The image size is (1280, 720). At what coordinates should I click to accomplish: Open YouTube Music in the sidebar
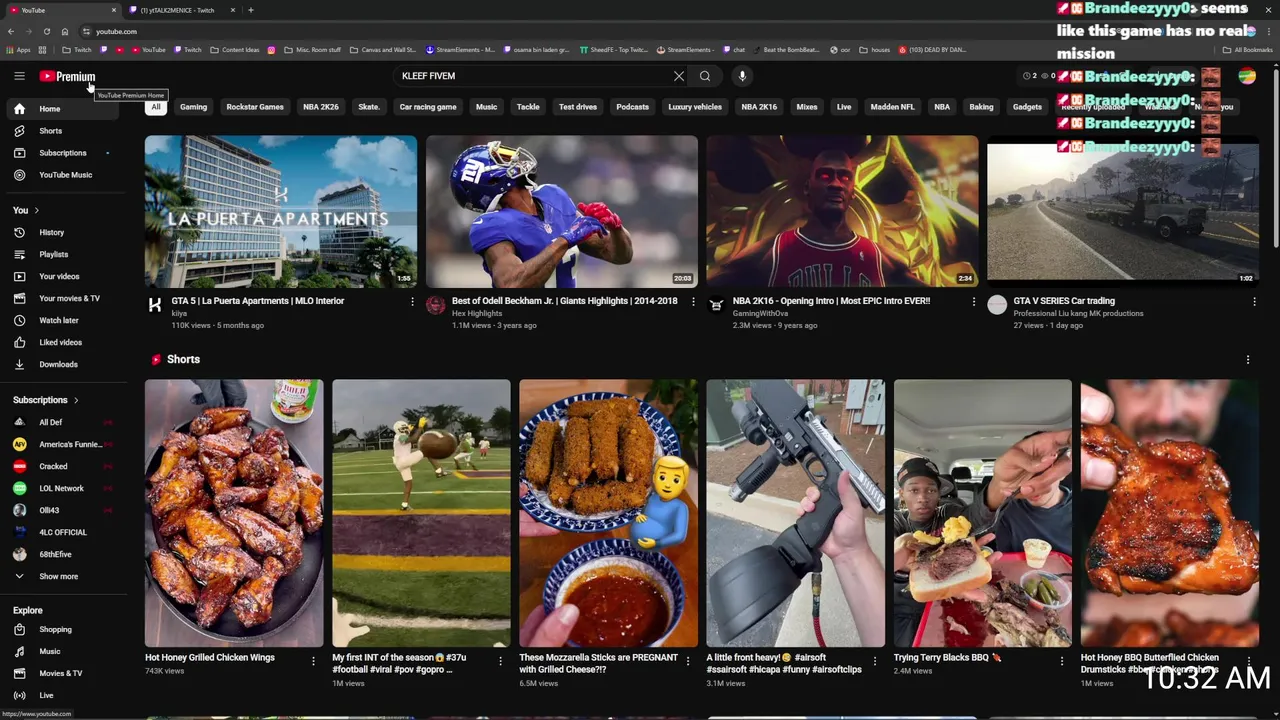(x=64, y=175)
